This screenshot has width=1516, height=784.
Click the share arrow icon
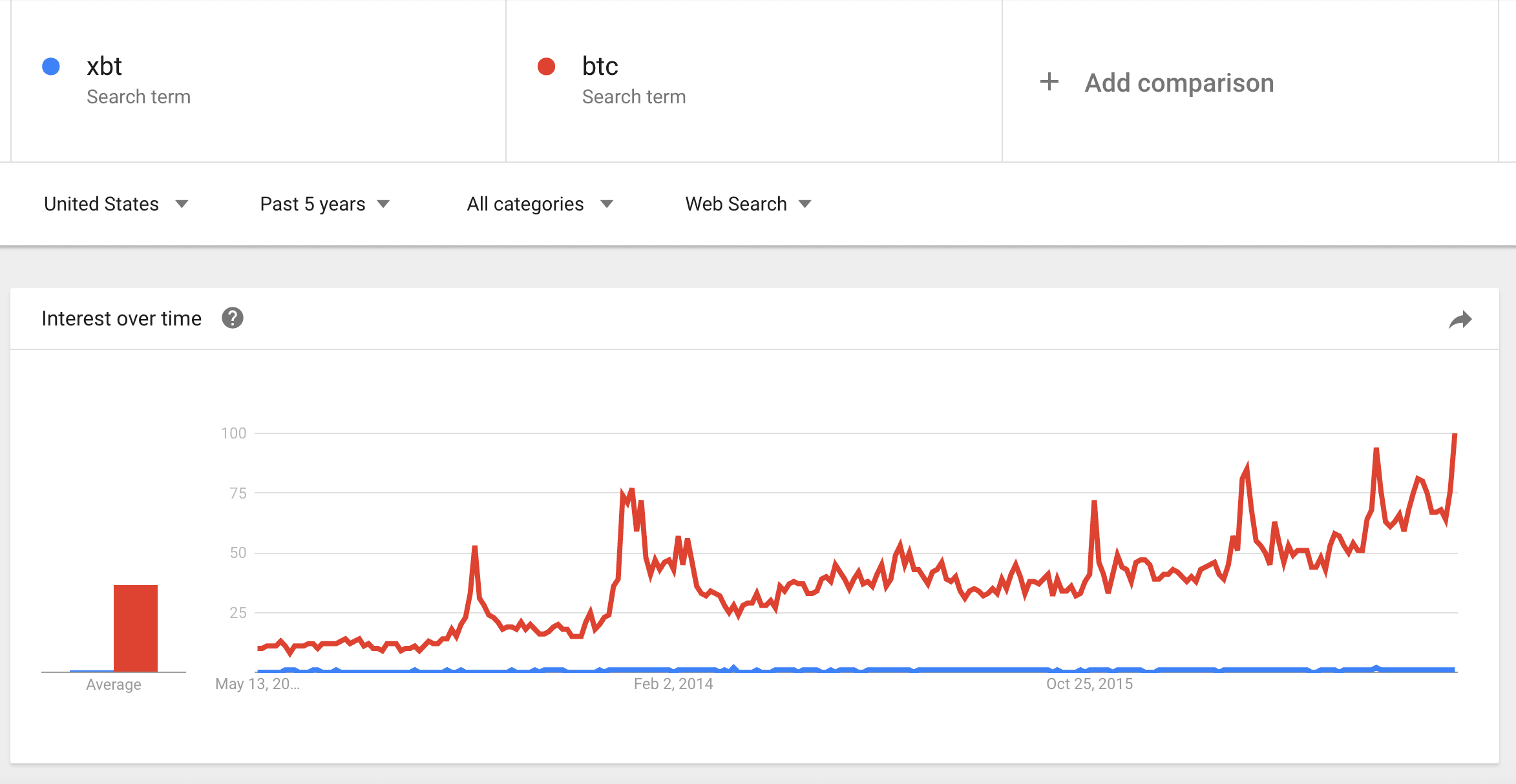coord(1460,320)
